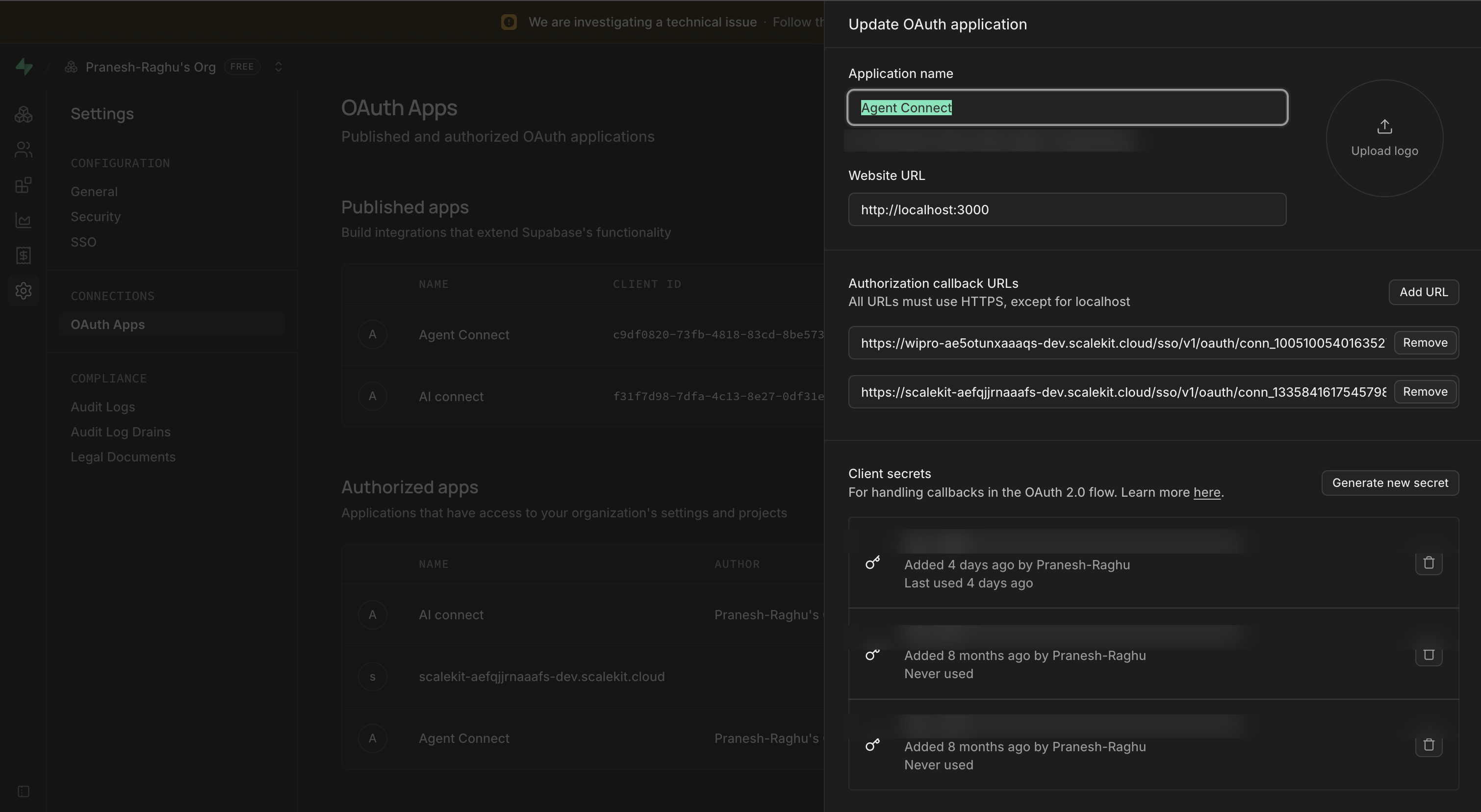Image resolution: width=1481 pixels, height=812 pixels.
Task: Click the FREE plan badge
Action: point(242,67)
